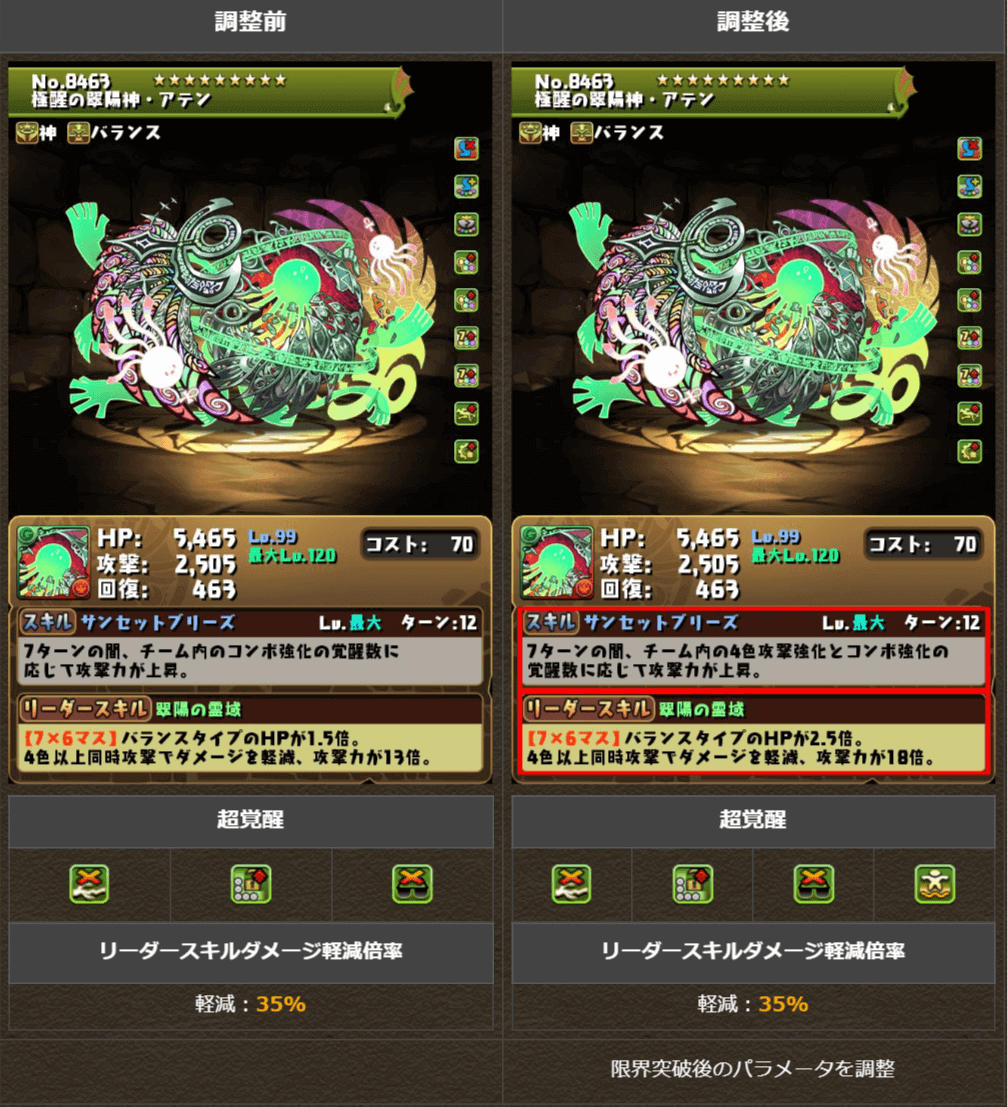
Task: Open the 調整前 column header
Action: (x=251, y=23)
